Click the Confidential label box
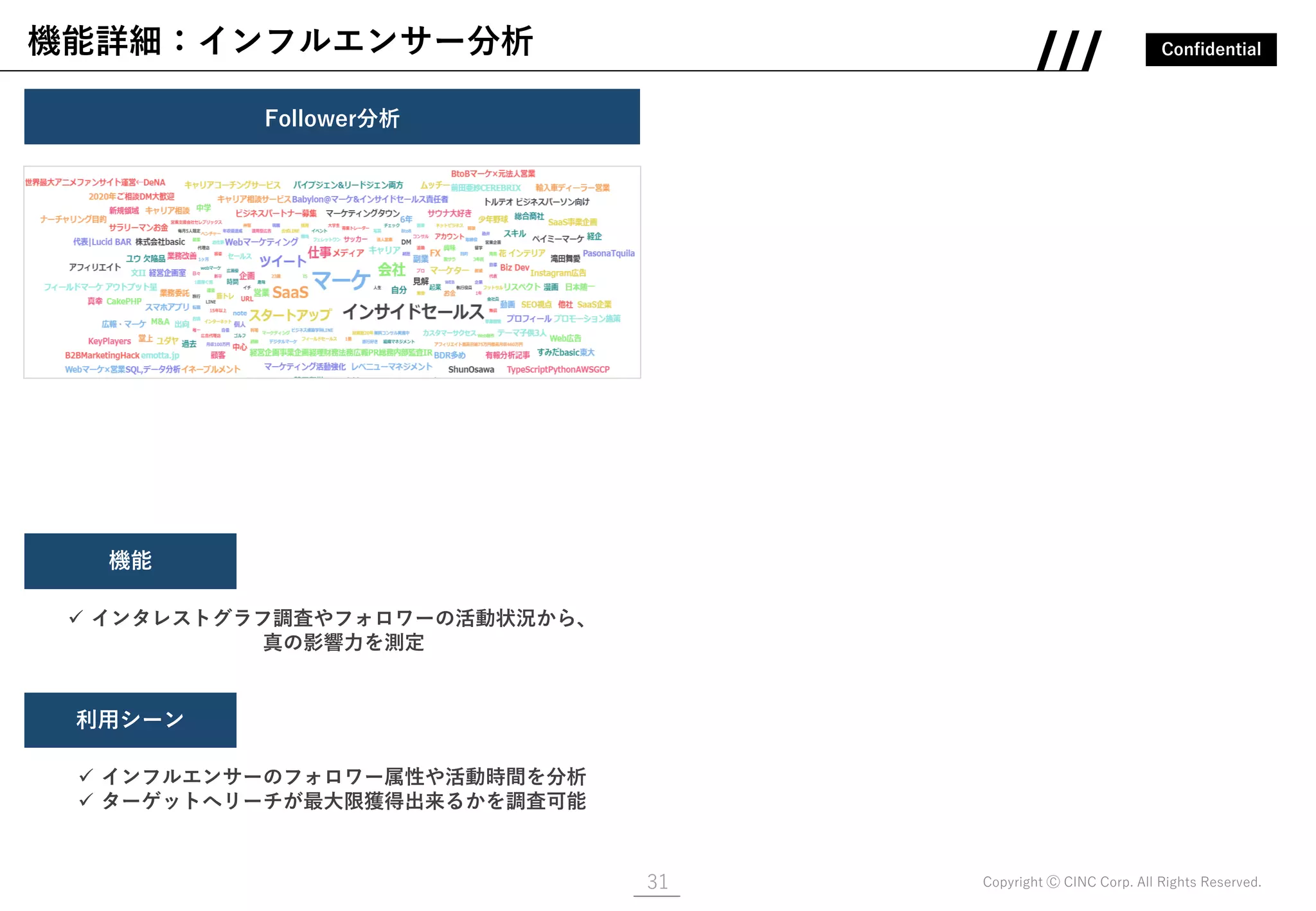The image size is (1316, 911). 1211,49
